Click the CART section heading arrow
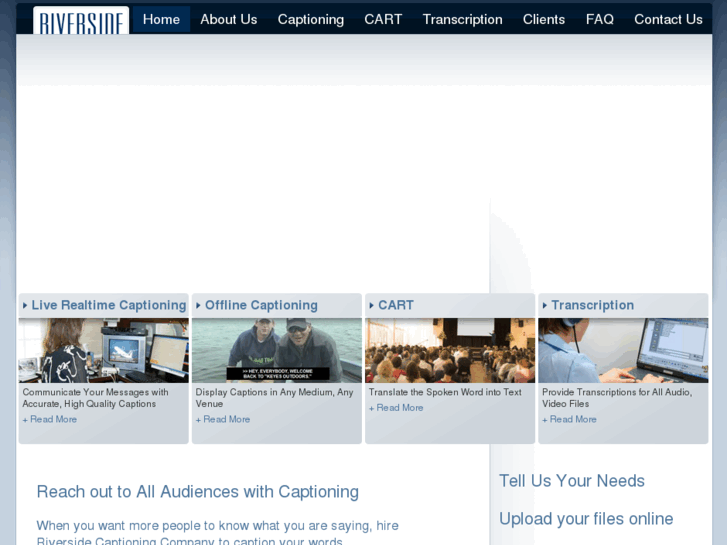727x545 pixels. [371, 306]
